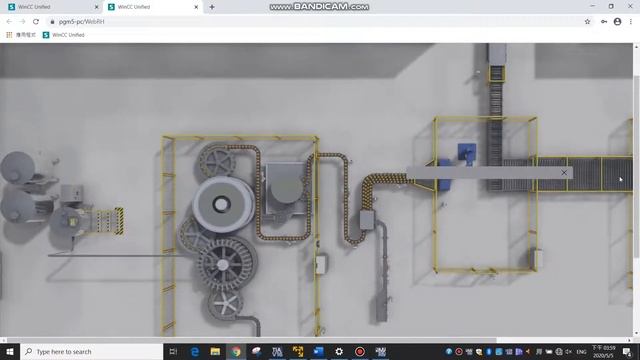Open File Explorer from taskbar
Image resolution: width=640 pixels, height=360 pixels.
click(x=215, y=351)
